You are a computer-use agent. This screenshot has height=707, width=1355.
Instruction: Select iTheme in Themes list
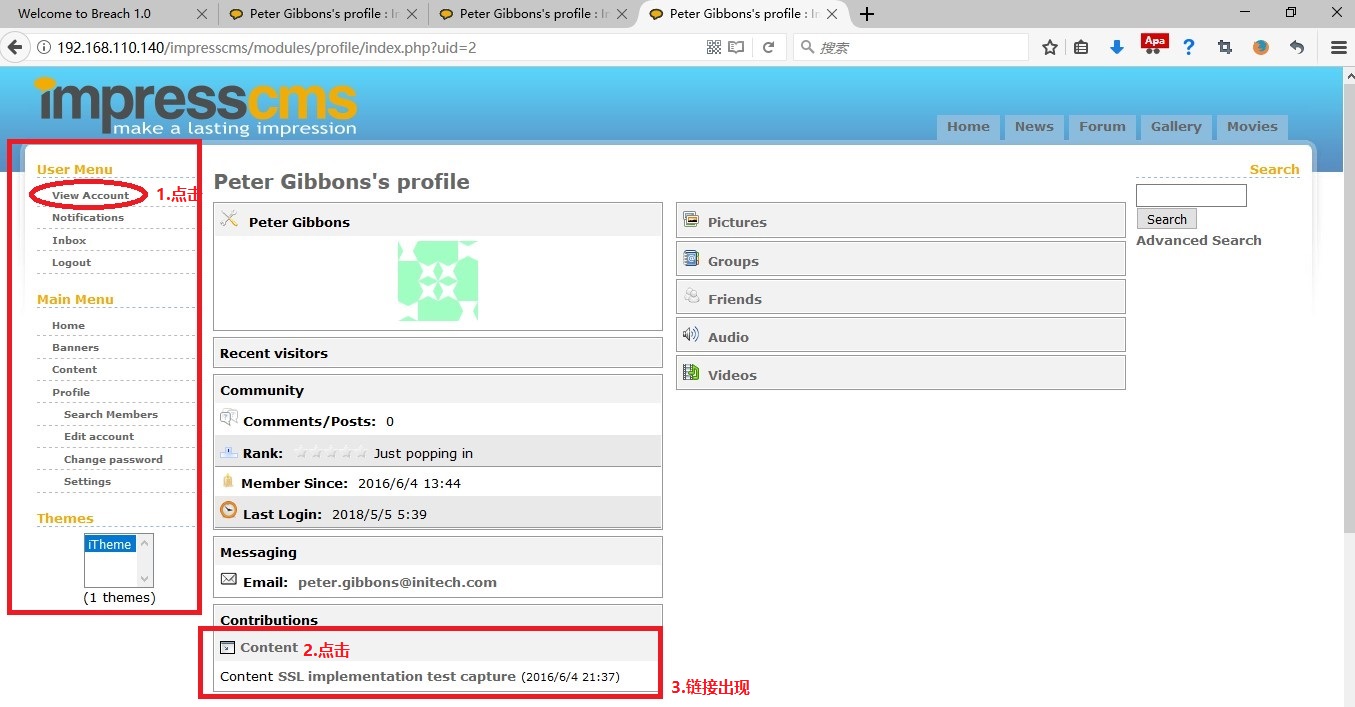click(109, 544)
